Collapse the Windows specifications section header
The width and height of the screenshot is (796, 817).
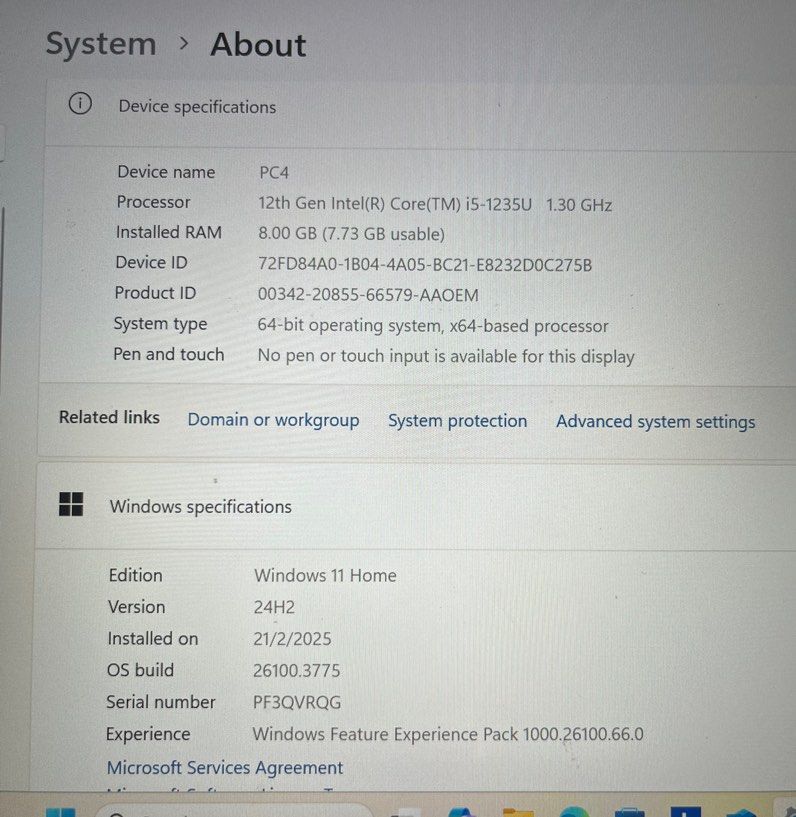coord(416,506)
